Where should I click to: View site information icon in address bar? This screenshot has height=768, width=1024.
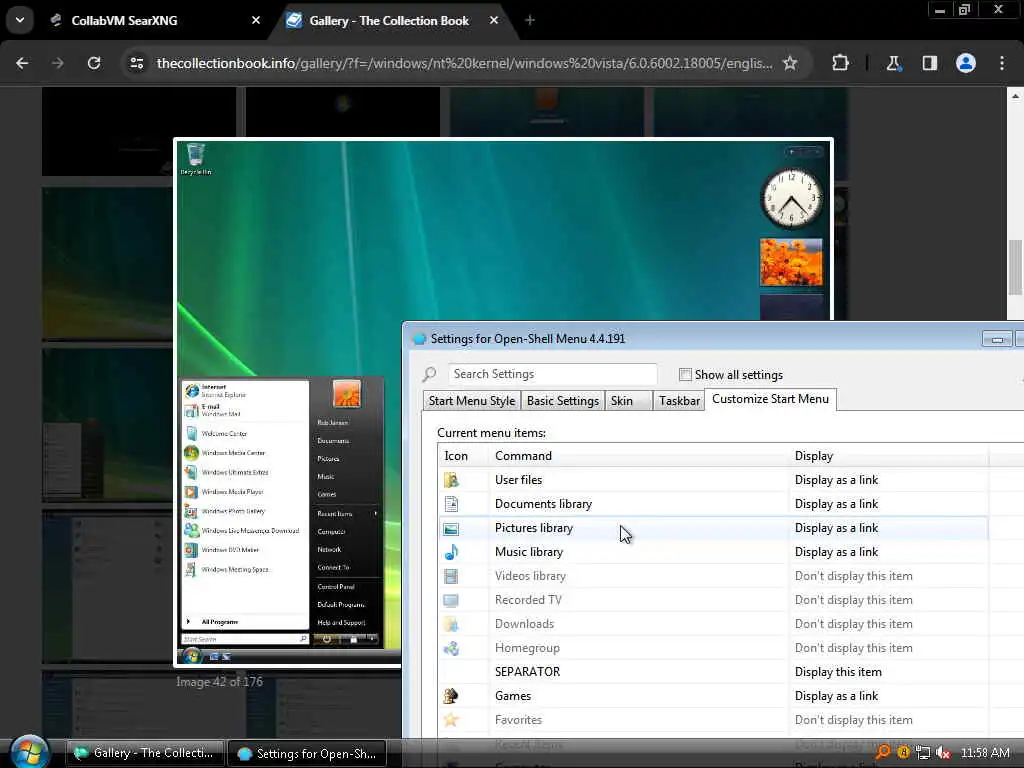point(136,63)
